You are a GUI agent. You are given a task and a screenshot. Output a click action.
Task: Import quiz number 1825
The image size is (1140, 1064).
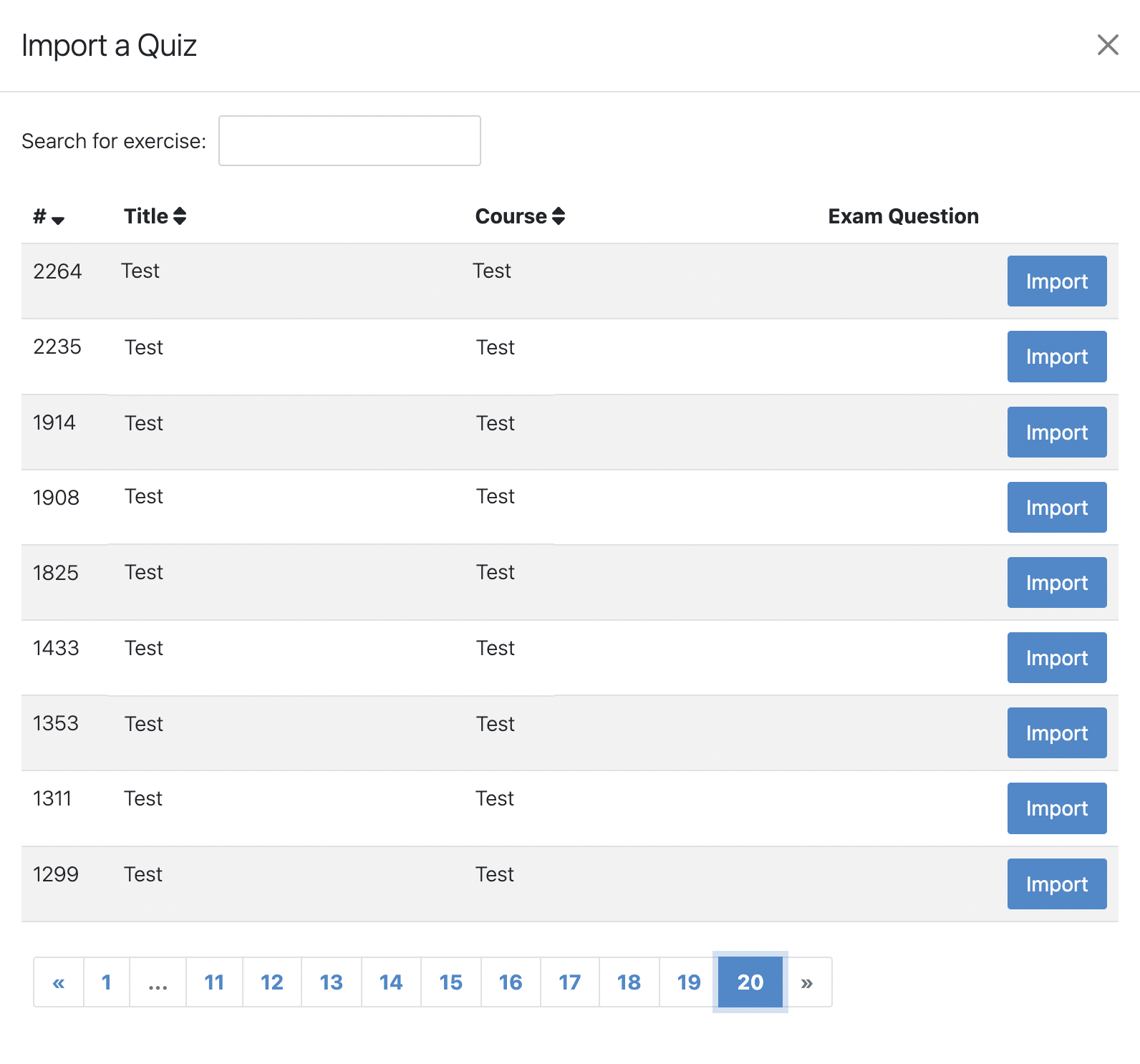coord(1056,583)
